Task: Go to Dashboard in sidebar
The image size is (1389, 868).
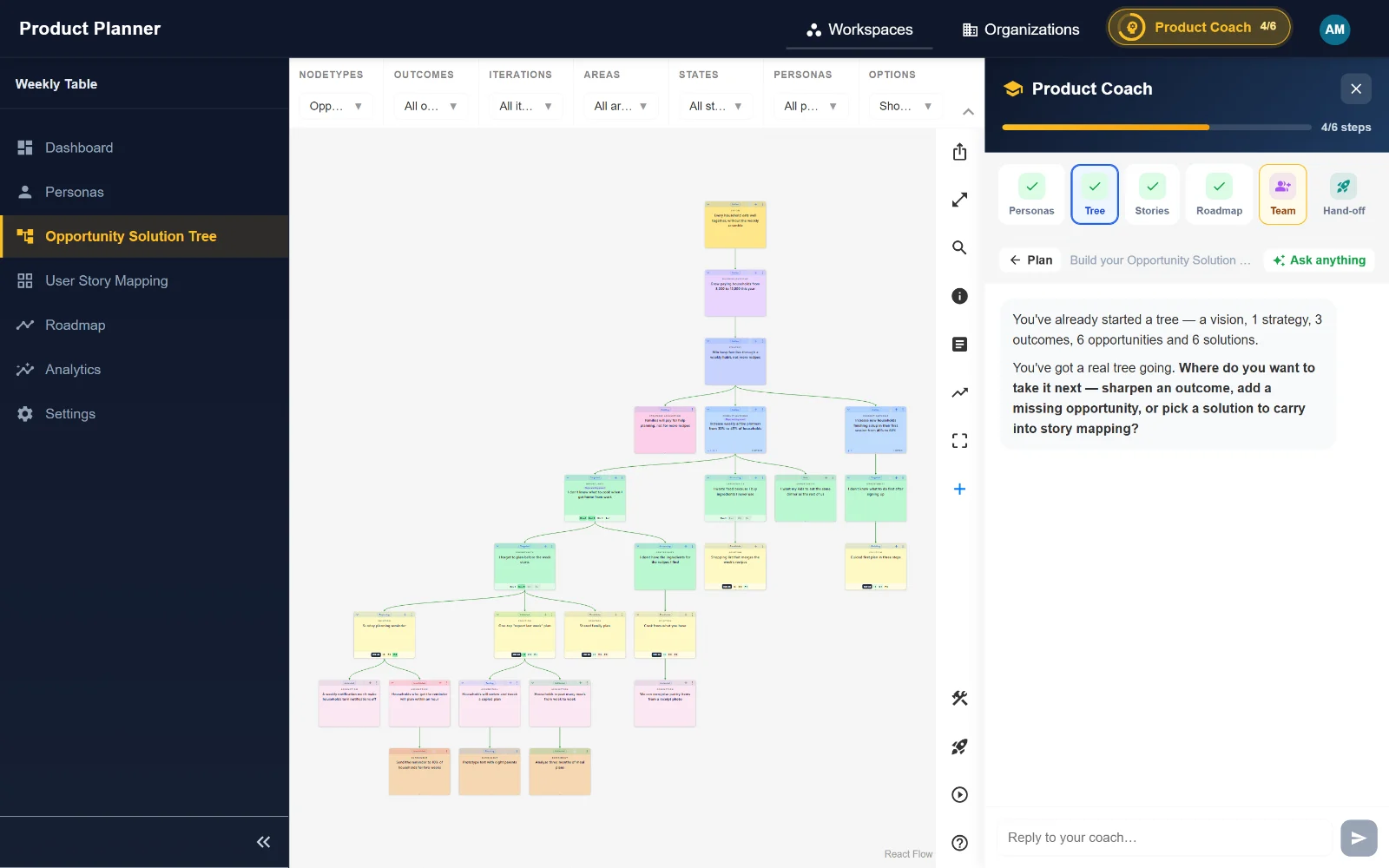Action: click(144, 148)
